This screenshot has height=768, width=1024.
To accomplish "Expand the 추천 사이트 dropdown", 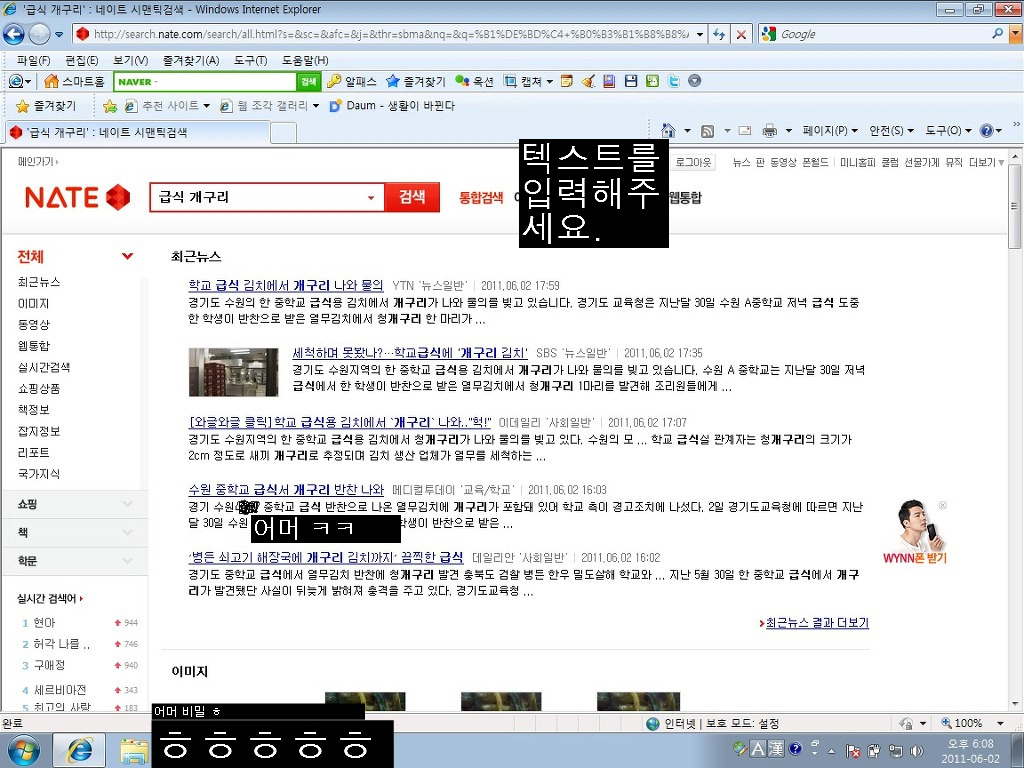I will point(206,106).
